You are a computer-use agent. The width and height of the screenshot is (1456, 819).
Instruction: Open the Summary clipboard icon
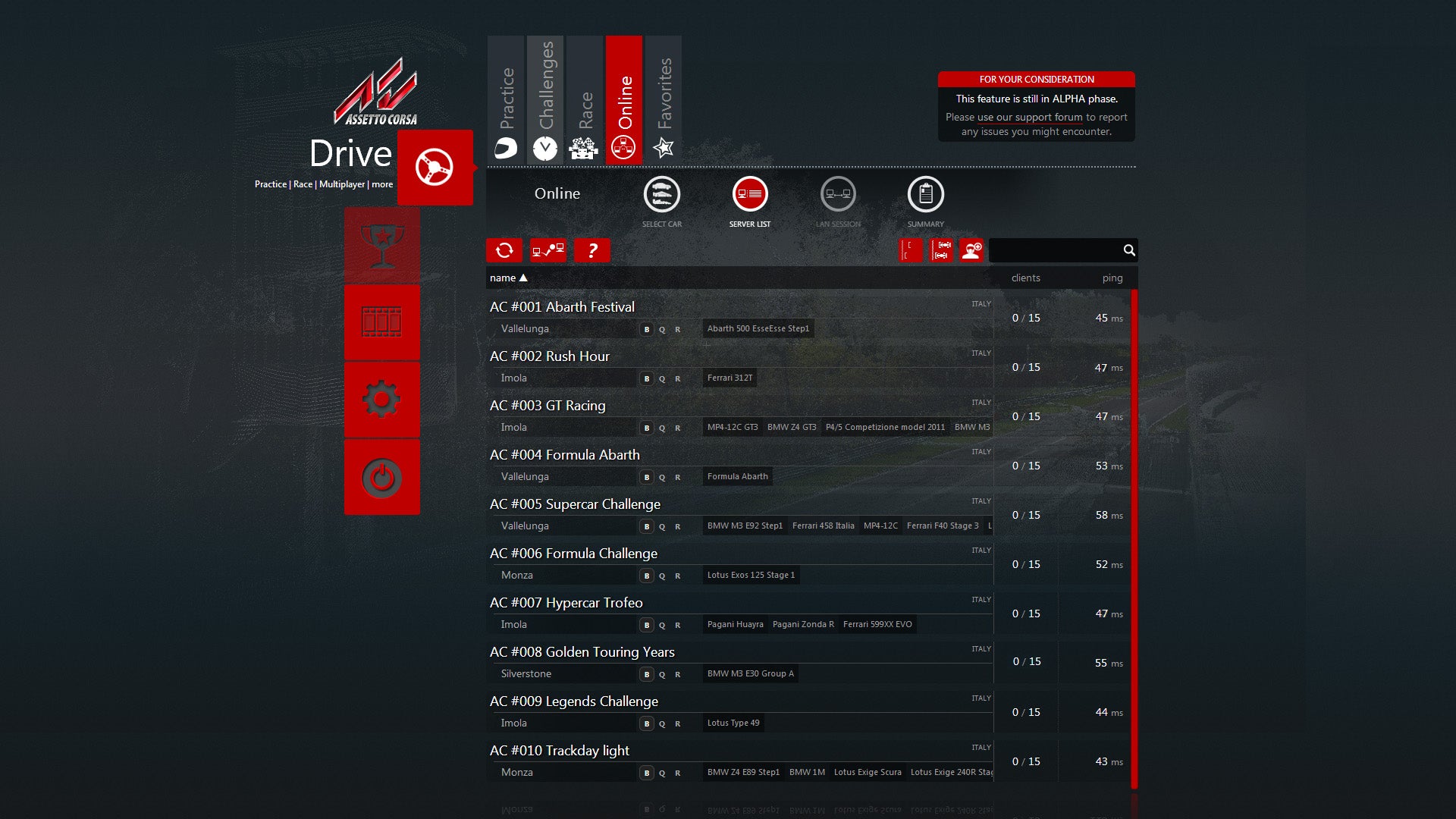[x=925, y=195]
